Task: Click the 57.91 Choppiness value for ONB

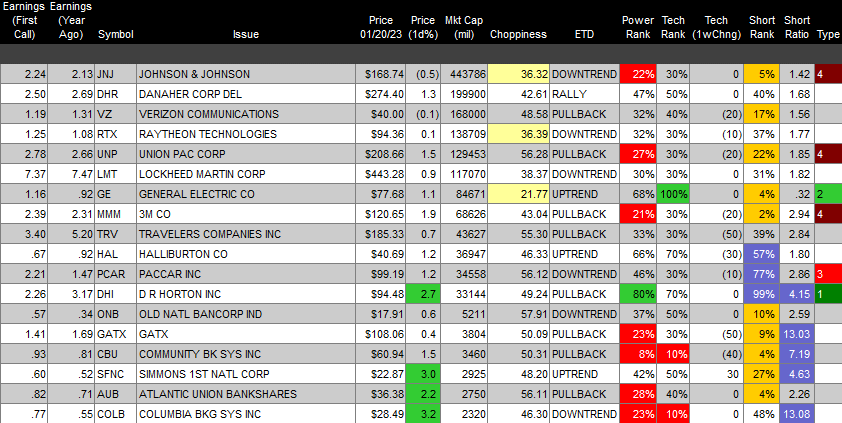Action: click(x=518, y=314)
